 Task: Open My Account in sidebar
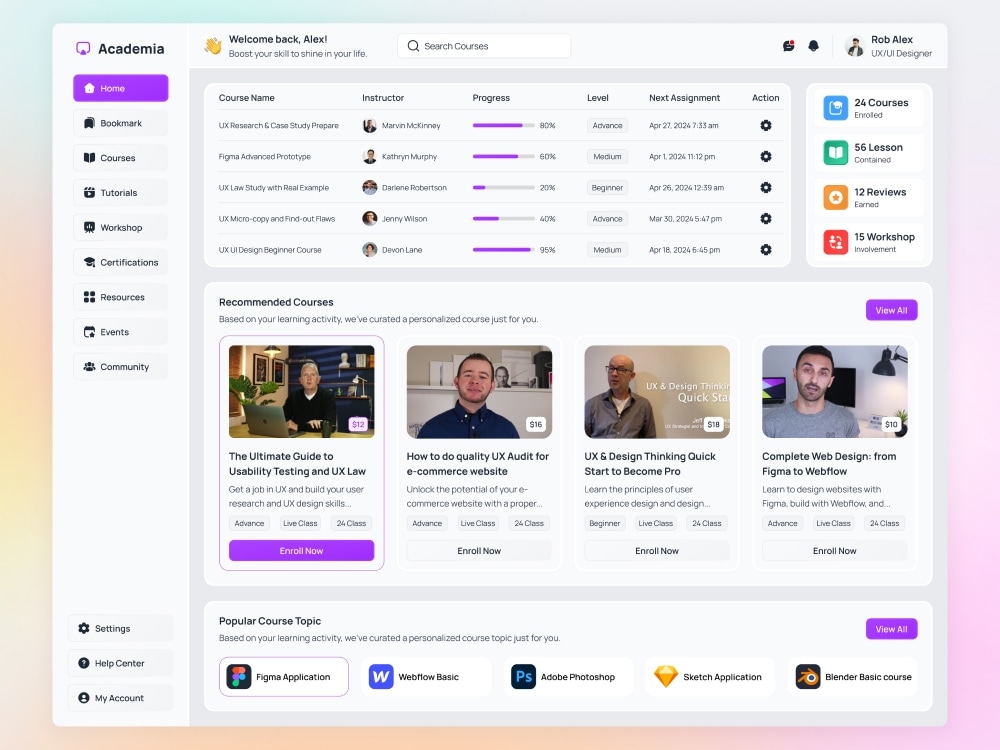[121, 698]
